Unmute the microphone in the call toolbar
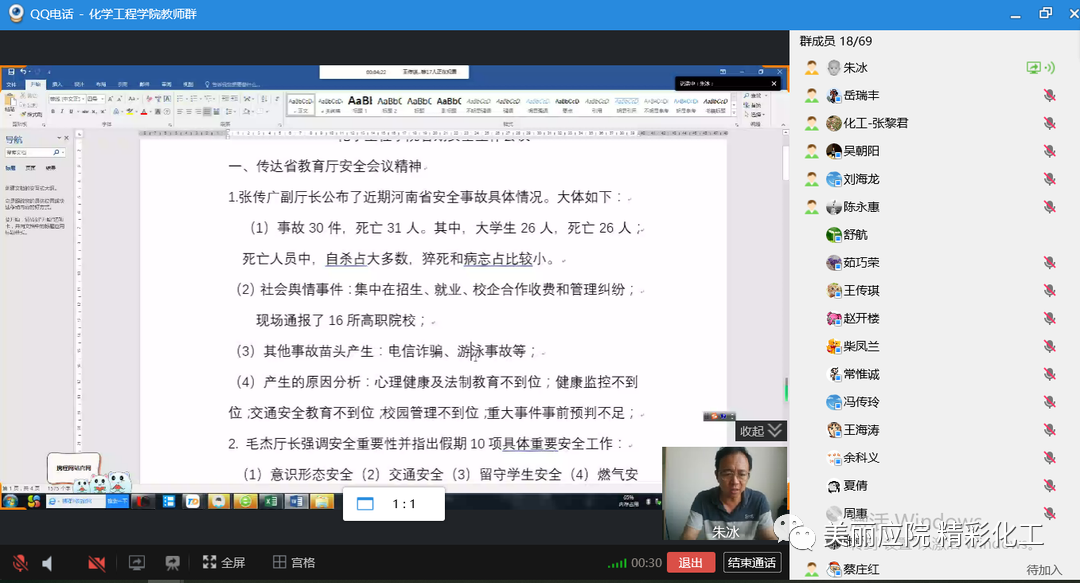 pos(19,563)
